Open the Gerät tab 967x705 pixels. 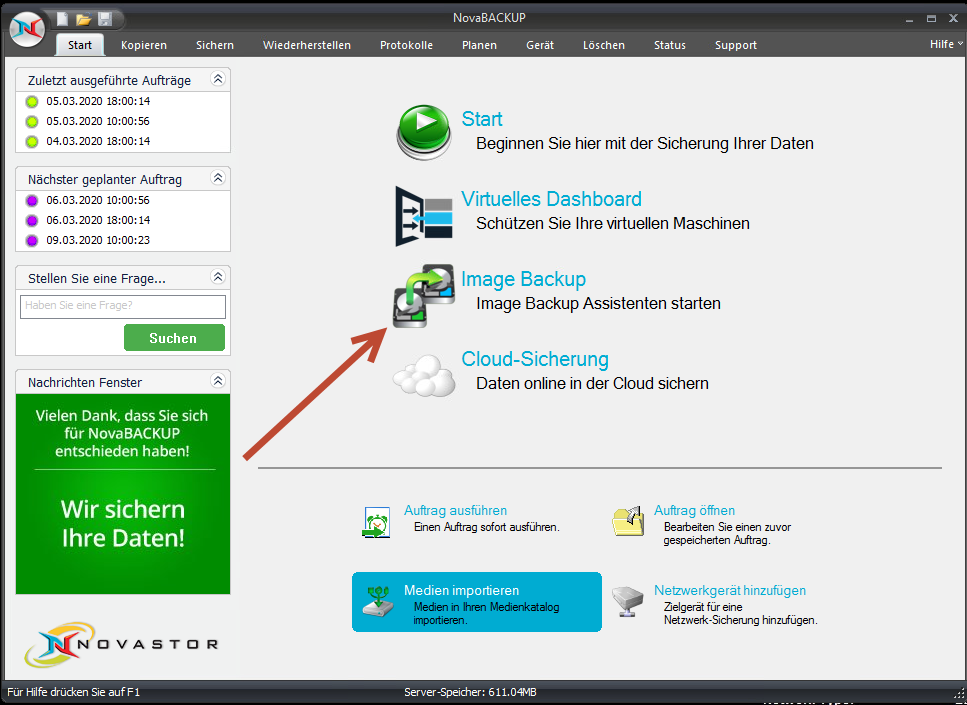[x=540, y=45]
